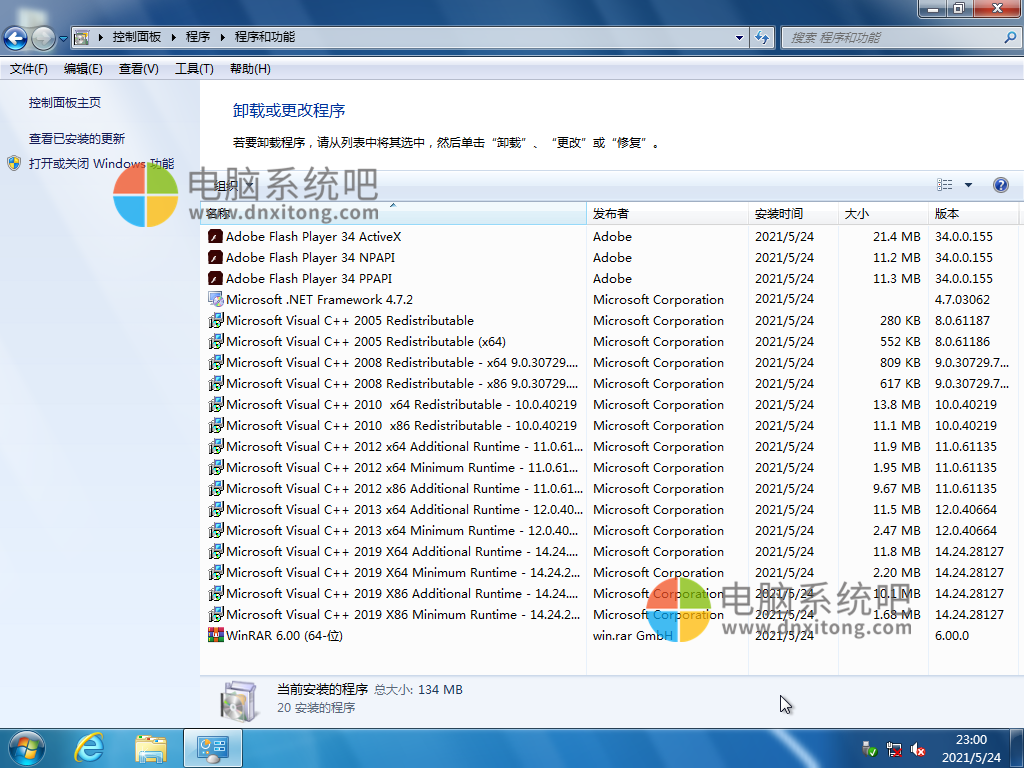Open the Start menu orb
Viewport: 1024px width, 768px height.
coord(25,747)
